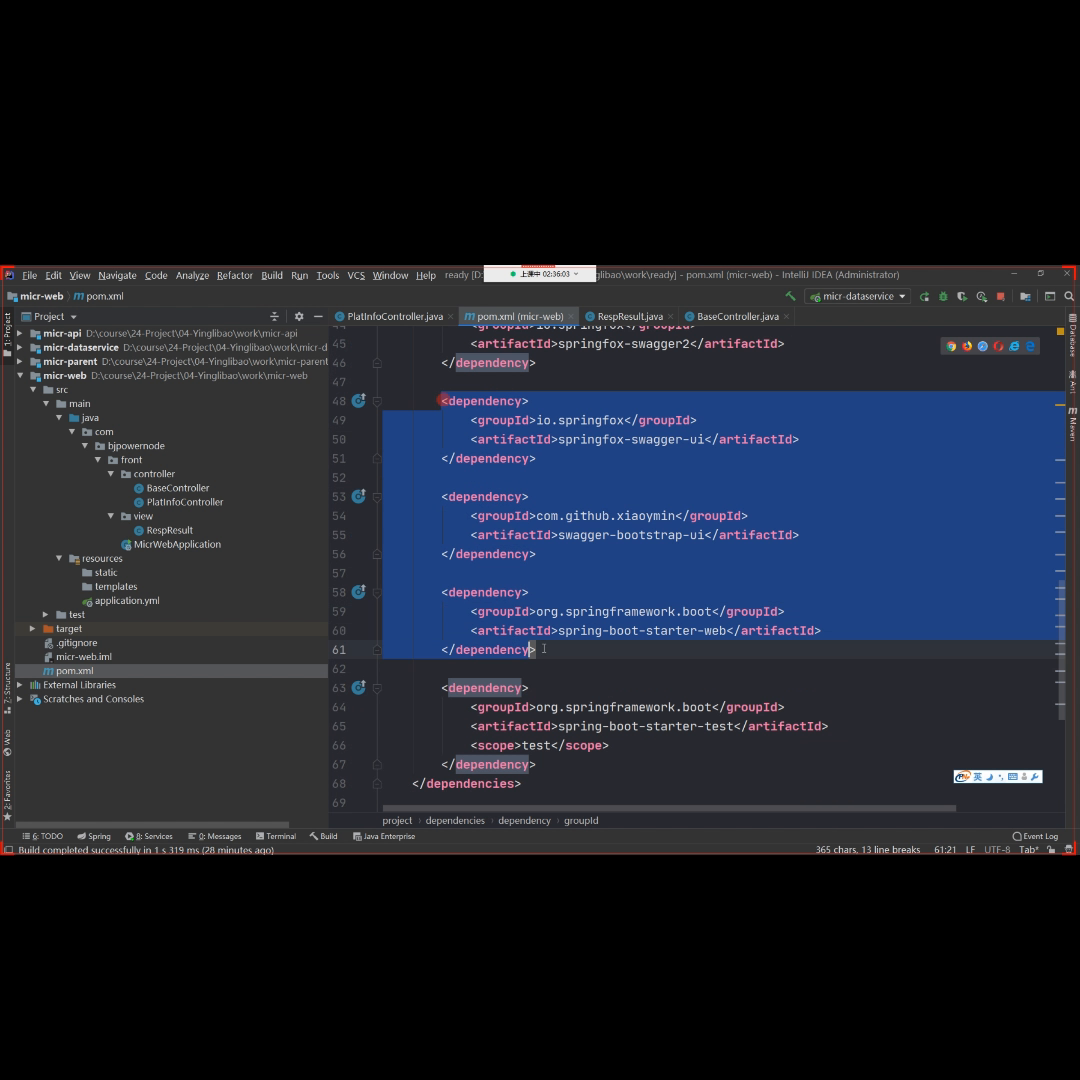
Task: Toggle the Database side panel
Action: 1072,336
